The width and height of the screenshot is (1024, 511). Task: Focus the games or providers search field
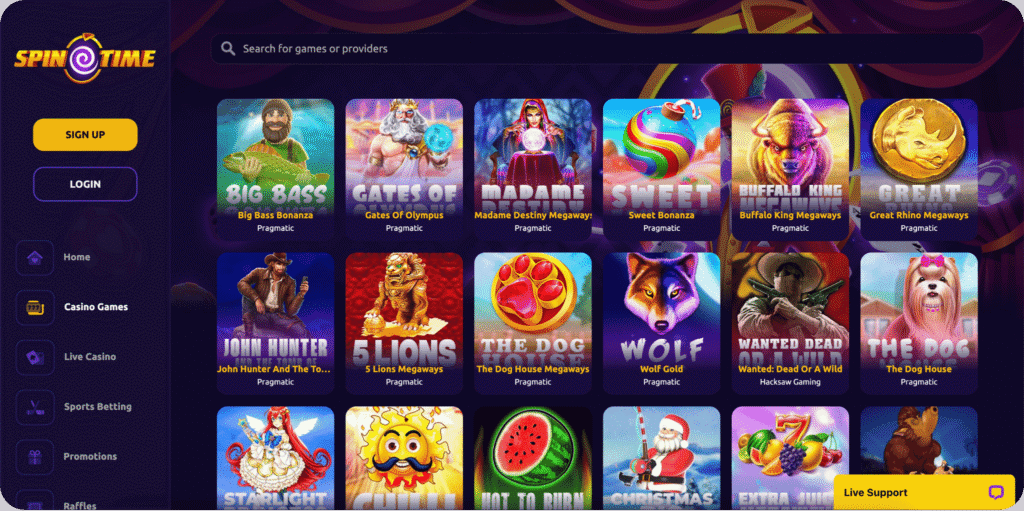pos(597,49)
